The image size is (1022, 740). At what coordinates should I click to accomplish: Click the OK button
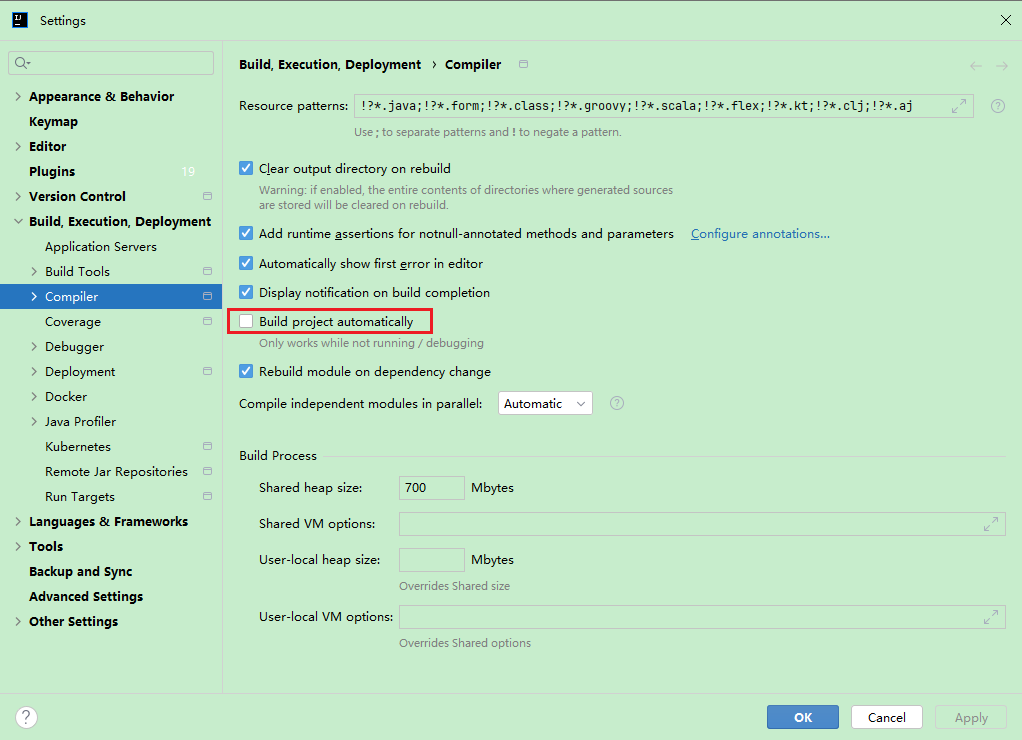802,717
